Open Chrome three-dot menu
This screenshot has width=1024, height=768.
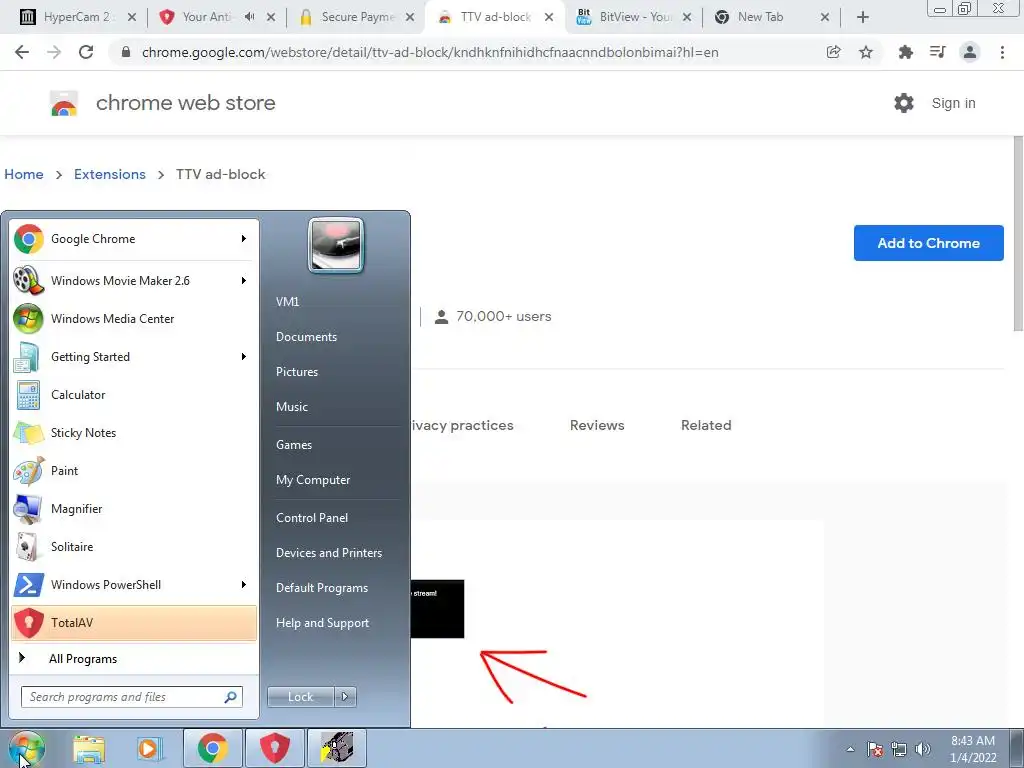(x=1002, y=52)
